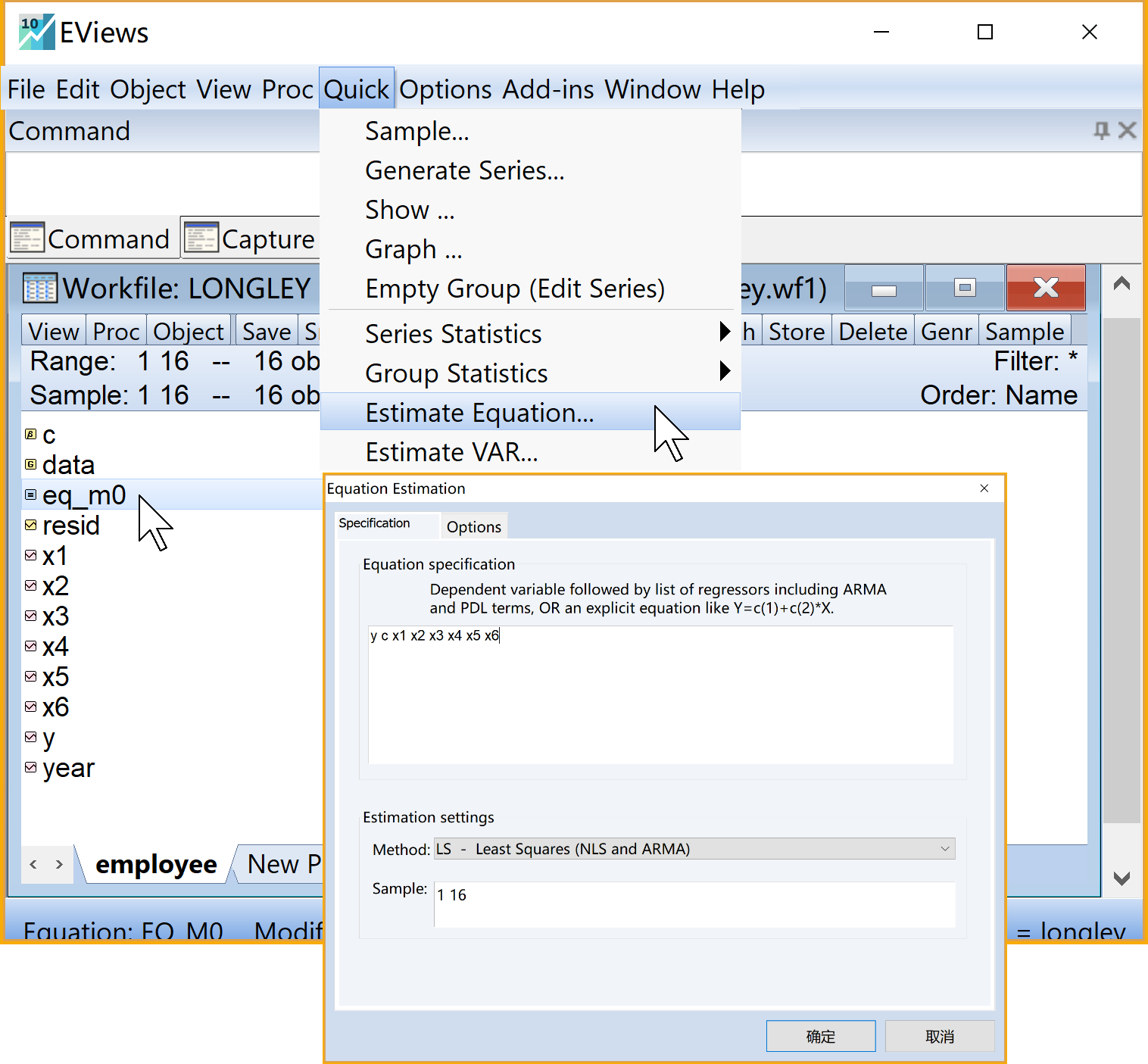Click the resid series icon

pyautogui.click(x=30, y=525)
